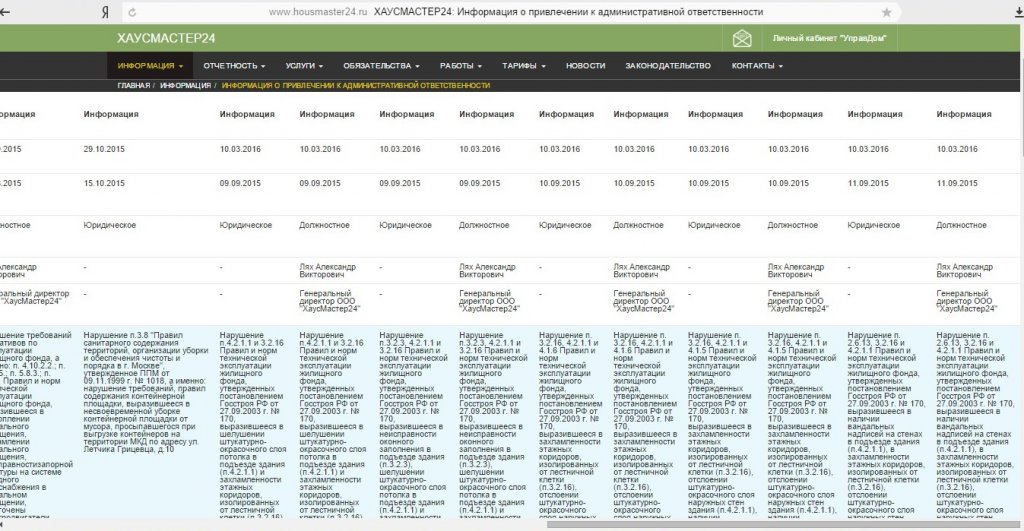The image size is (1024, 531).
Task: Reload the page using the refresh icon
Action: click(x=132, y=12)
